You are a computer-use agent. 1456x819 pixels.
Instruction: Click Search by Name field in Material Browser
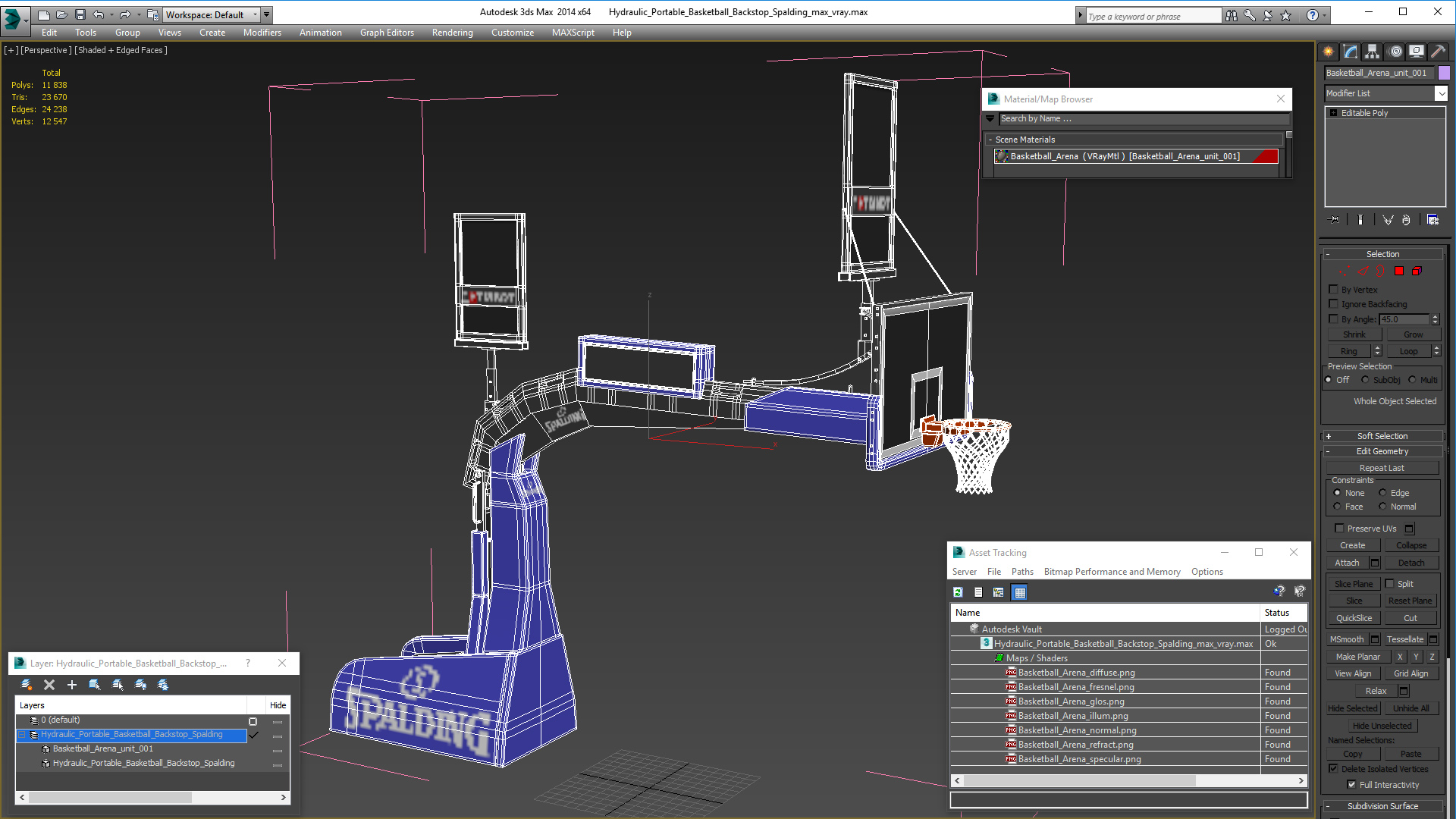(x=1144, y=119)
